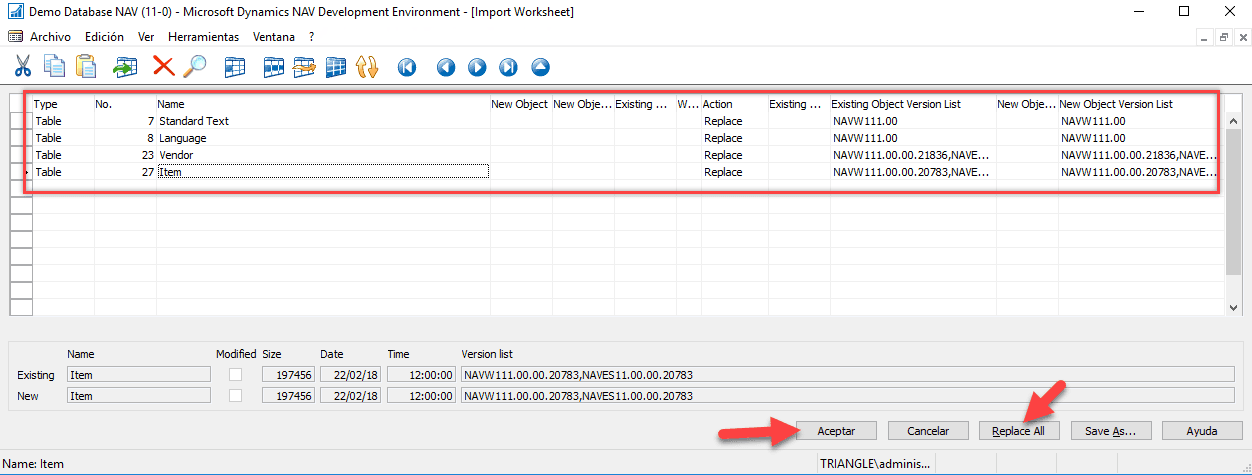Click the red X delete icon
This screenshot has width=1252, height=475.
163,67
